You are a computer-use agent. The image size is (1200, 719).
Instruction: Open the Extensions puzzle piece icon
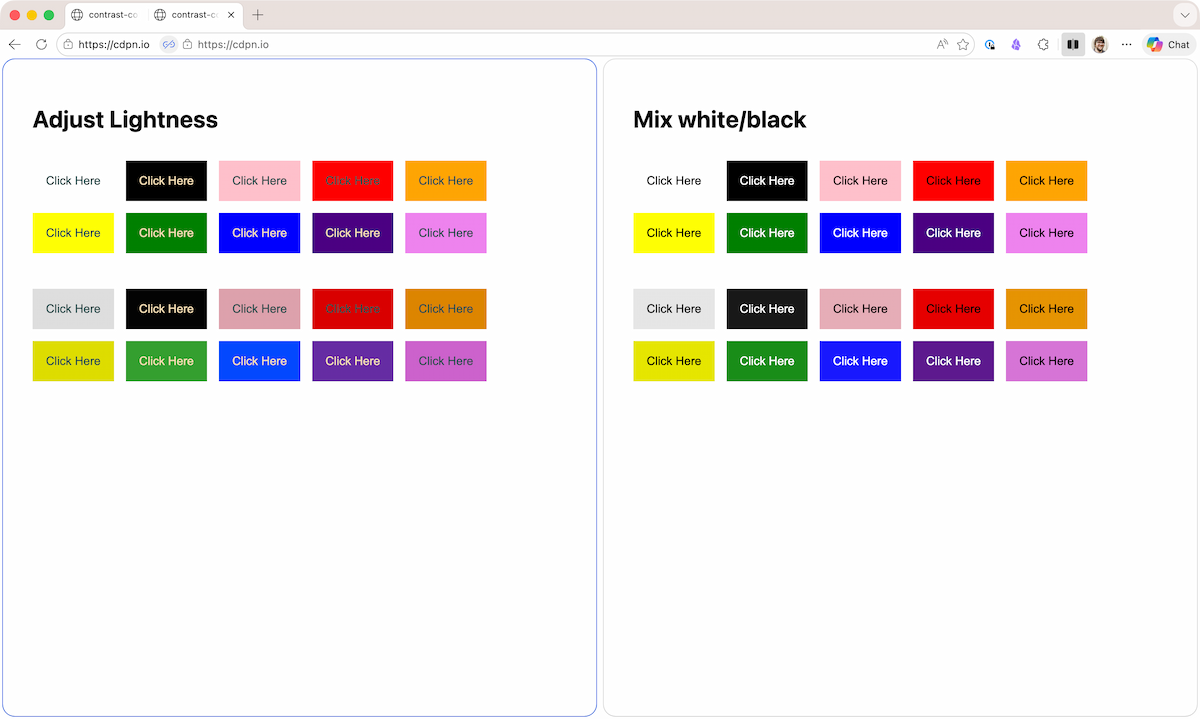1043,44
